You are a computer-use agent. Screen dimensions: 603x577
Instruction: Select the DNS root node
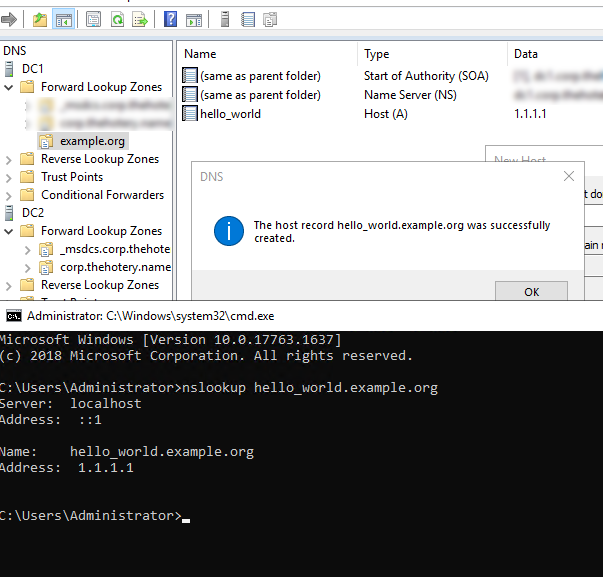(15, 51)
